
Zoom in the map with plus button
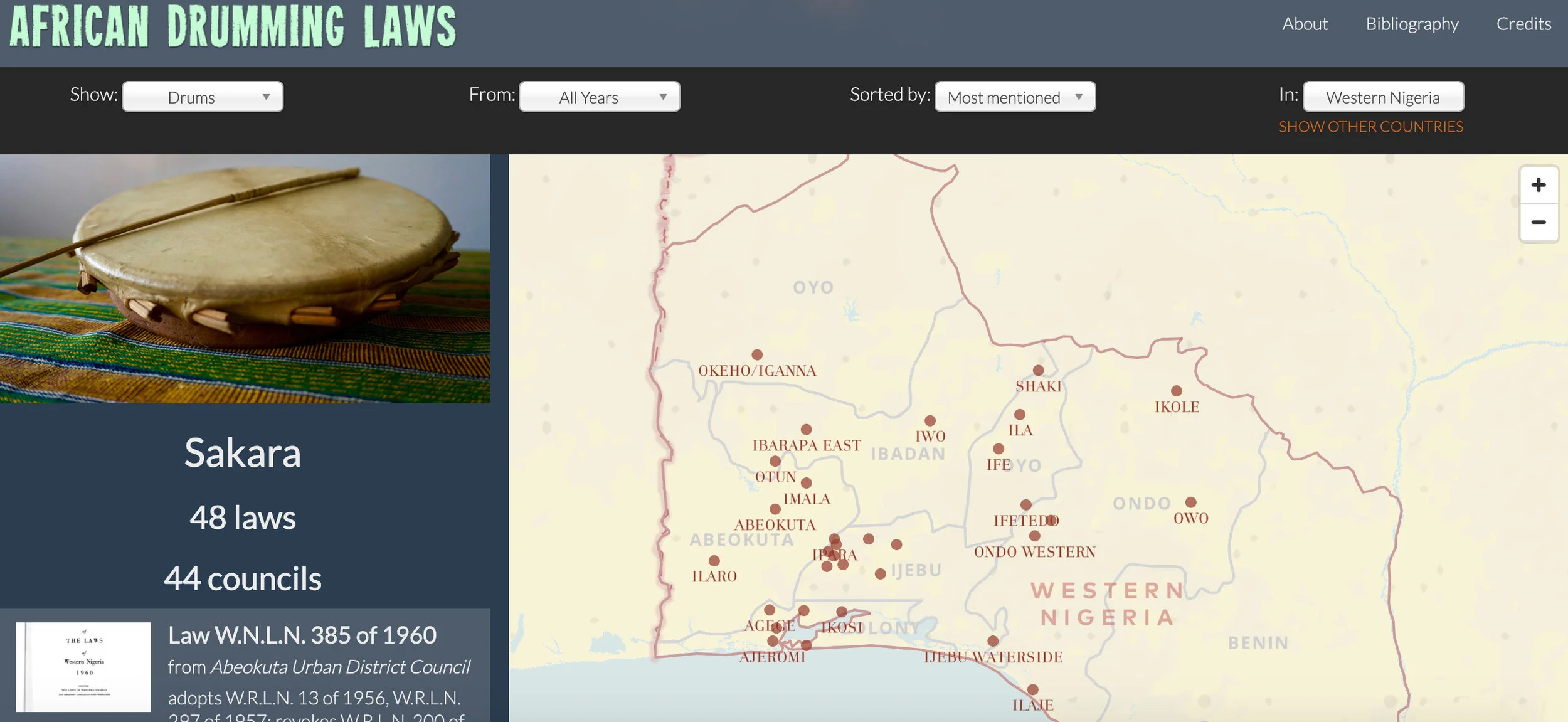point(1538,185)
